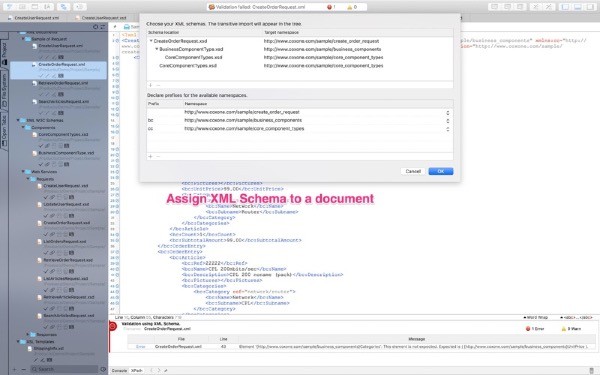The width and height of the screenshot is (600, 375).
Task: Select UpdateUserRequest.xsd in project tree
Action: point(66,204)
